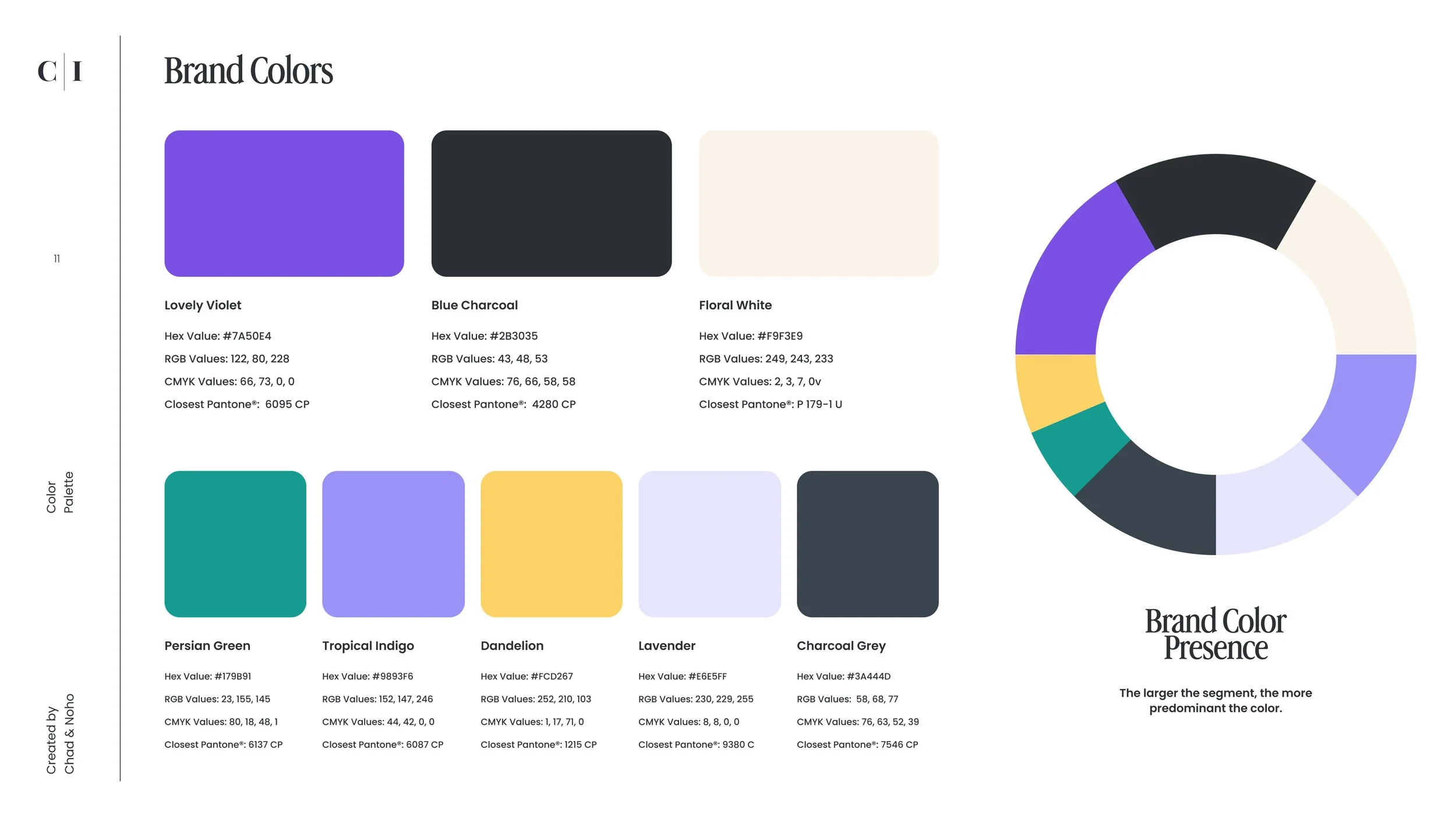Click the Color Palette sidebar label
Image resolution: width=1456 pixels, height=819 pixels.
pyautogui.click(x=60, y=492)
